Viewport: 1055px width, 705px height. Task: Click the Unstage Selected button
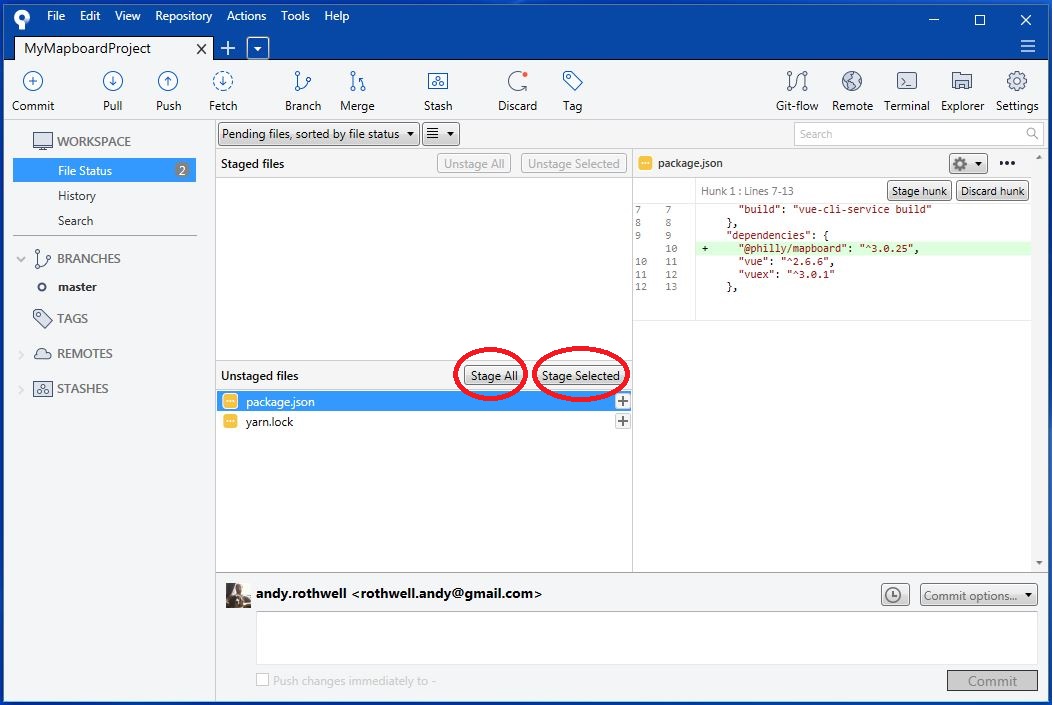tap(574, 163)
